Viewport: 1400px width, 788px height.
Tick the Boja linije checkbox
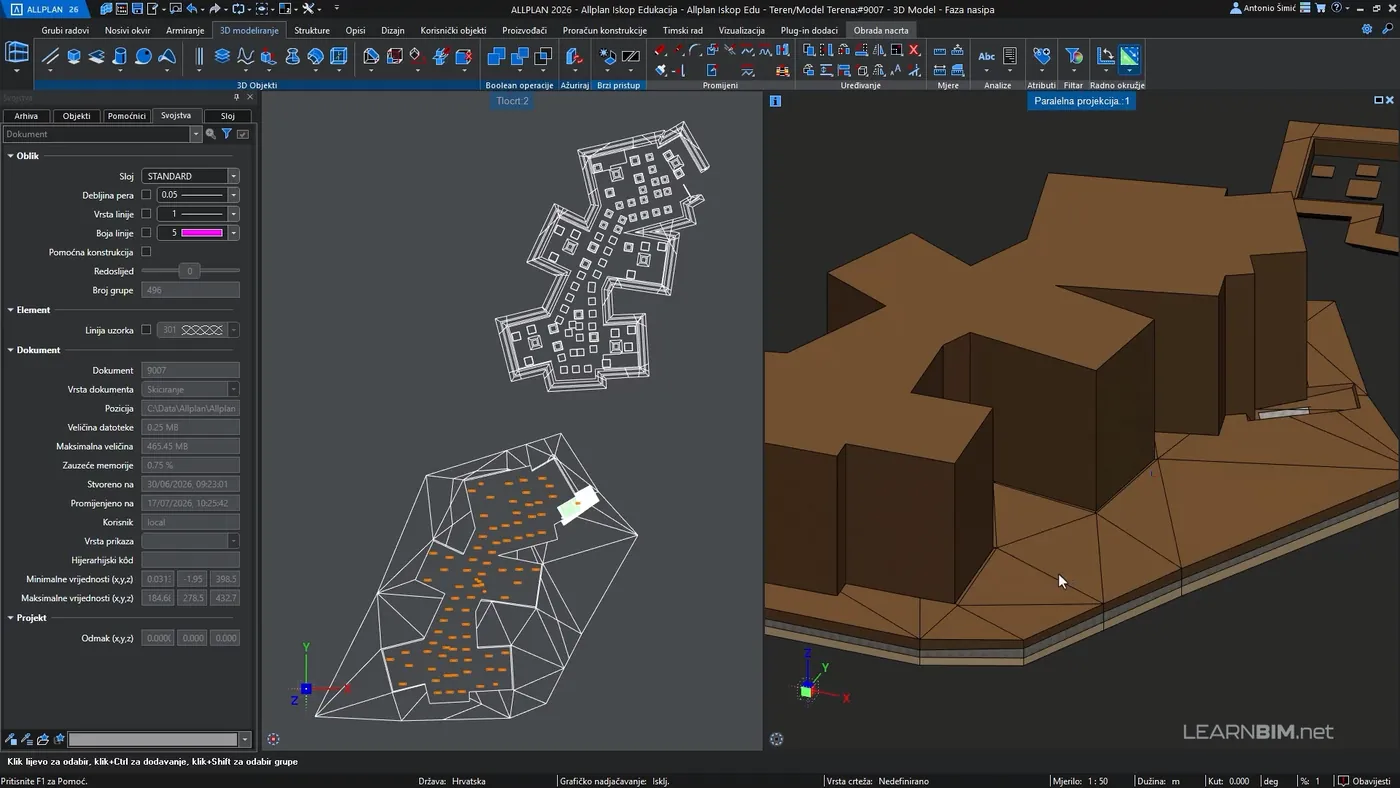tap(146, 233)
